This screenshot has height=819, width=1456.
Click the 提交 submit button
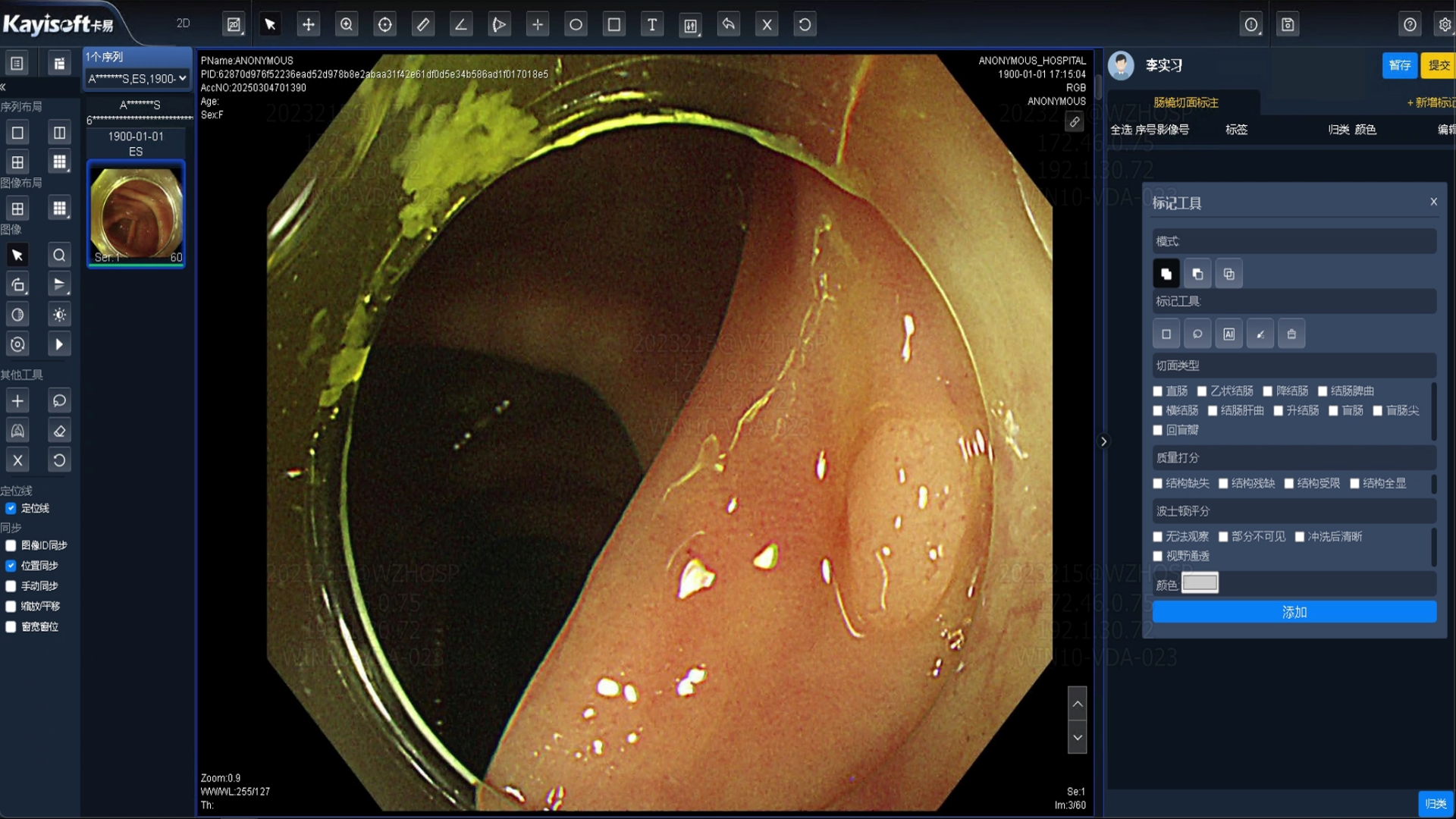pos(1439,65)
